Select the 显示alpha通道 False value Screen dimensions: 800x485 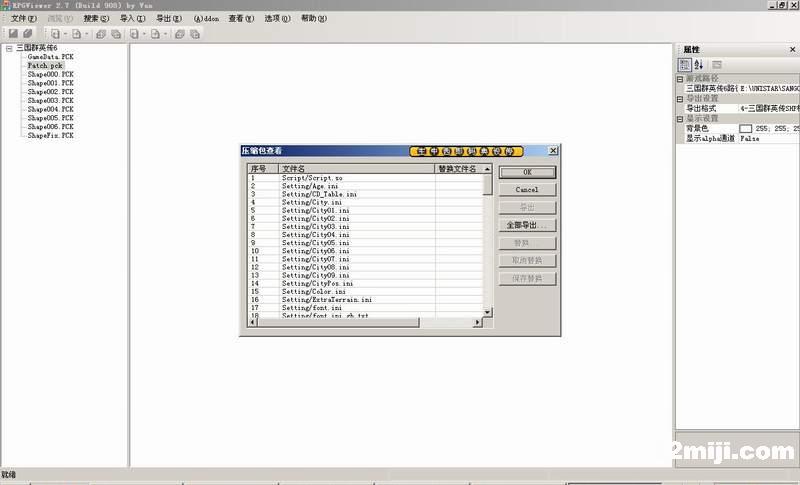769,138
